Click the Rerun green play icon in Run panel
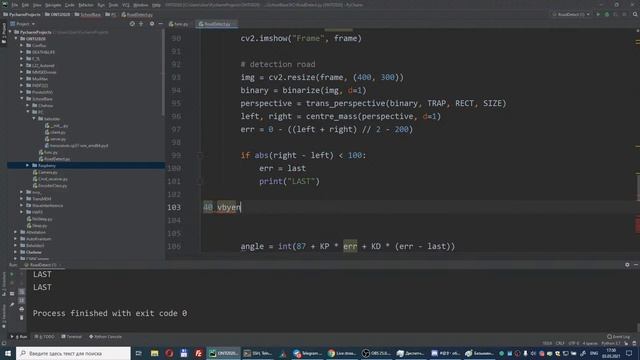The height and width of the screenshot is (360, 640). coord(12,274)
